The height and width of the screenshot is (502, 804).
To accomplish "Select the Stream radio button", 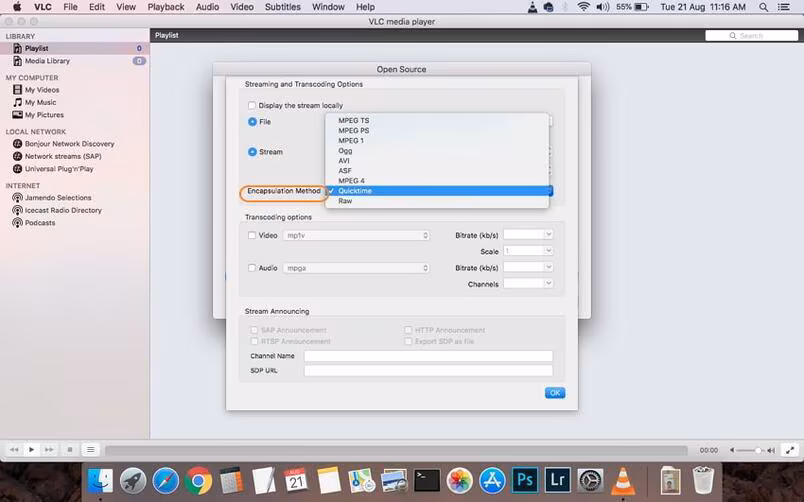I will (252, 152).
